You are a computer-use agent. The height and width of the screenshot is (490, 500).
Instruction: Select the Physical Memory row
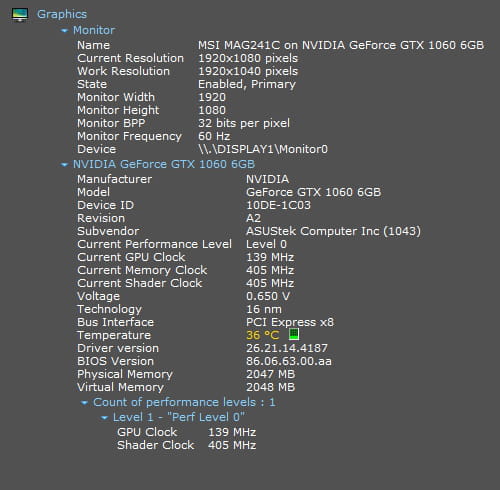[186, 374]
